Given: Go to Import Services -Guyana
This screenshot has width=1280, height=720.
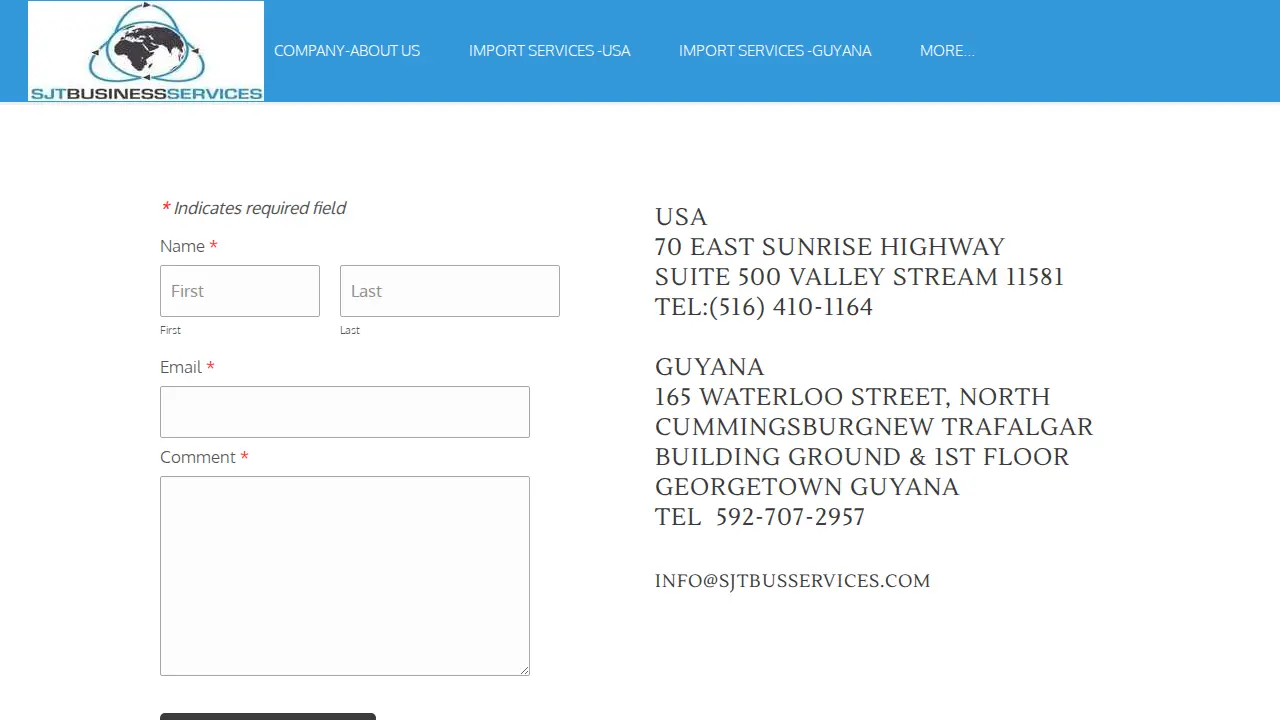Looking at the screenshot, I should pos(775,51).
